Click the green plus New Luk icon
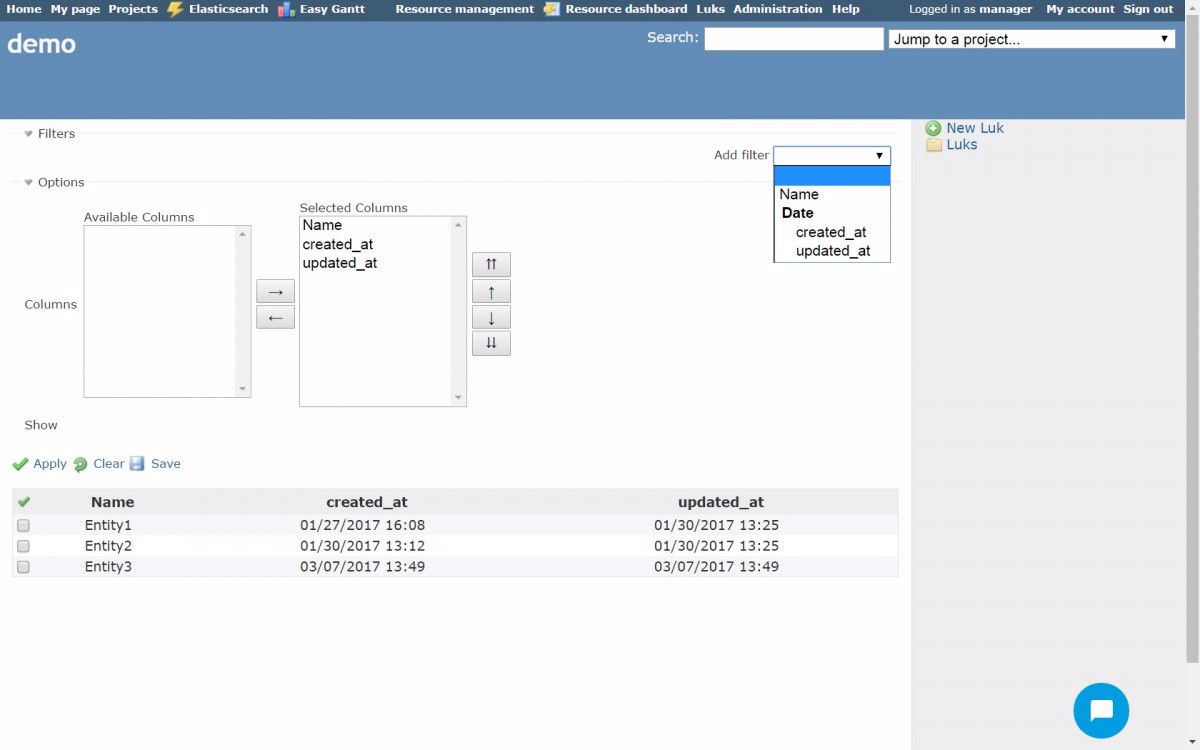 933,128
